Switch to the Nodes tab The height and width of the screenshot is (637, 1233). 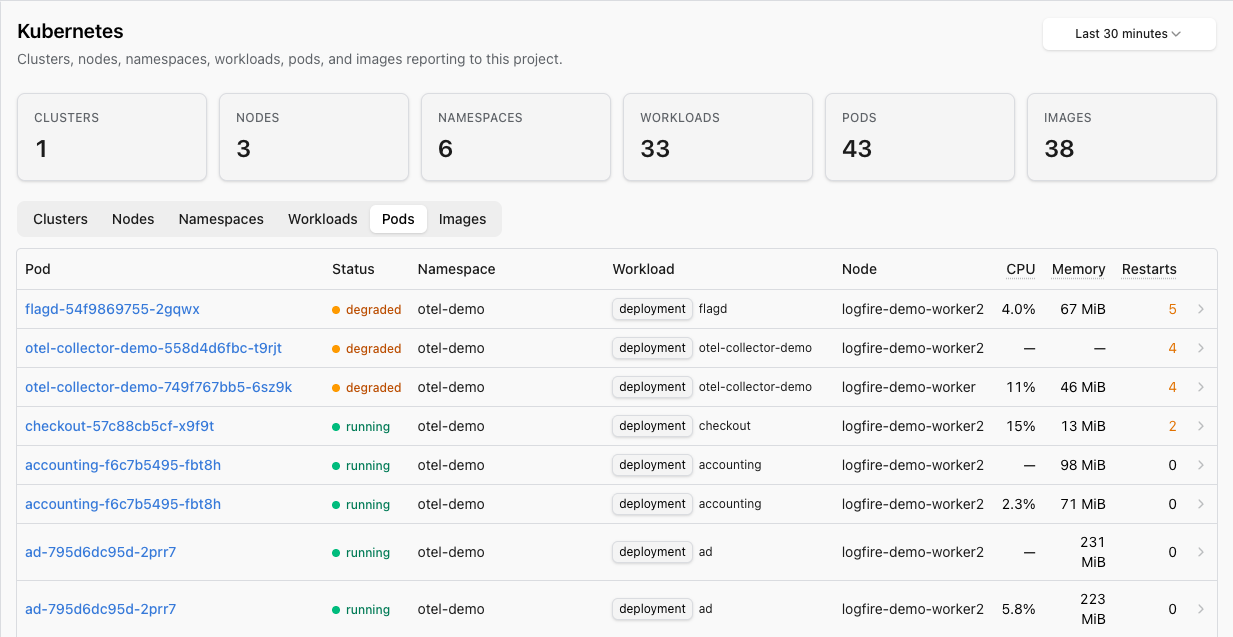(133, 219)
